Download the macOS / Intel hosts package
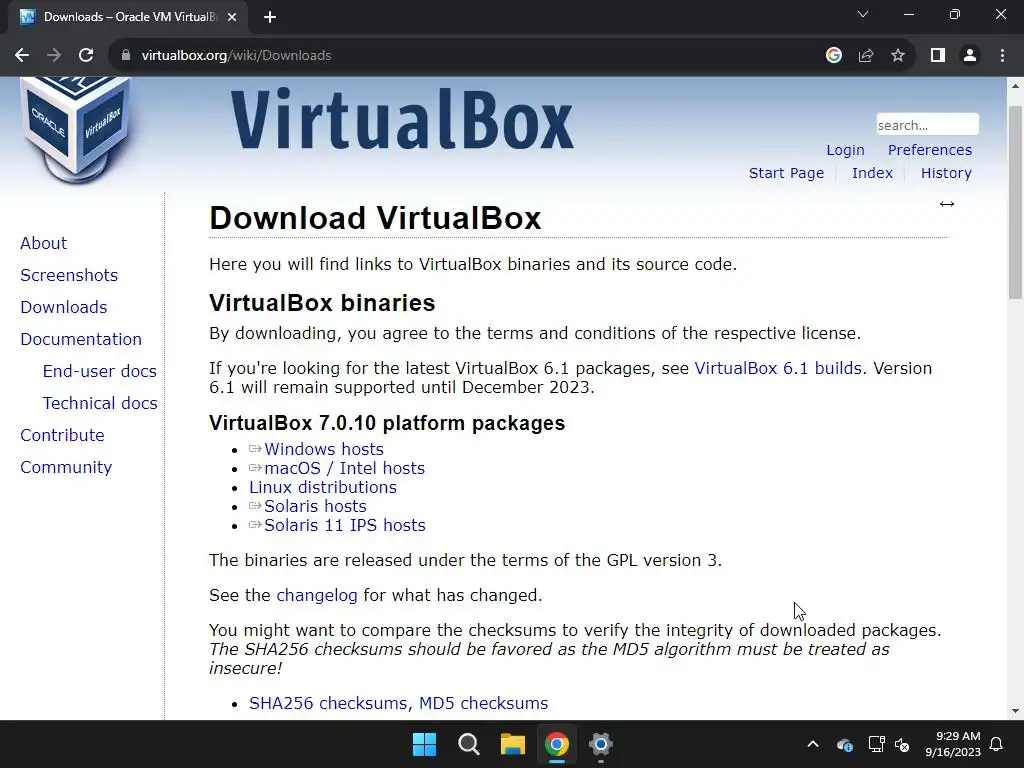The image size is (1024, 768). 344,468
